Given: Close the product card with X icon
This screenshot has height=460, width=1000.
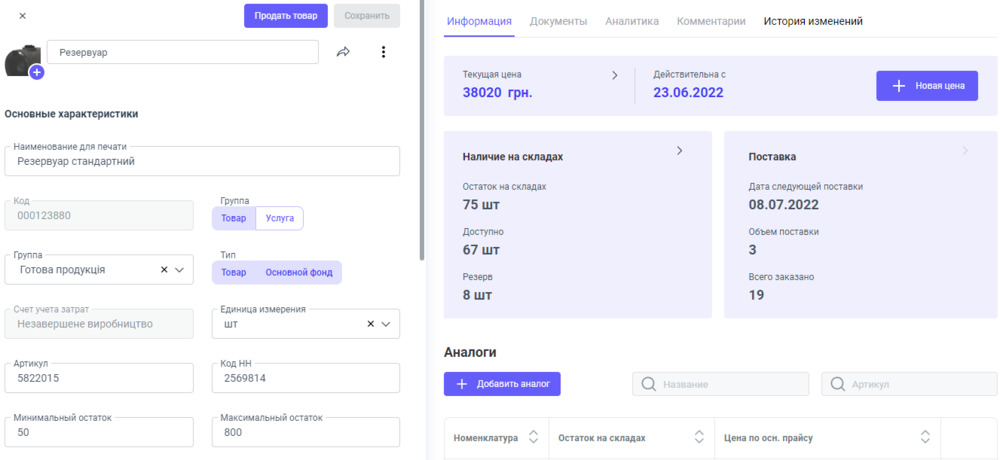Looking at the screenshot, I should [x=23, y=16].
